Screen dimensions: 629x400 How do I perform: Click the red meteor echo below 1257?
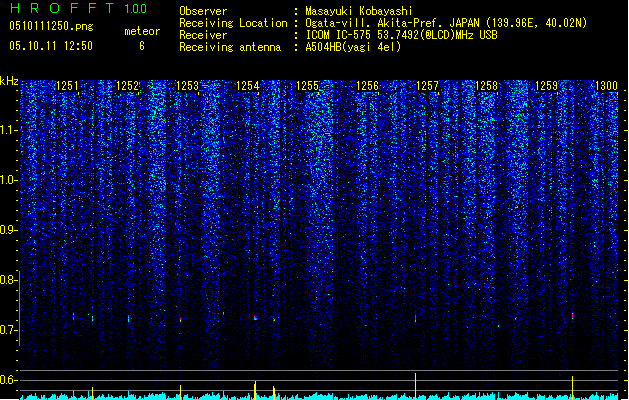pos(415,317)
